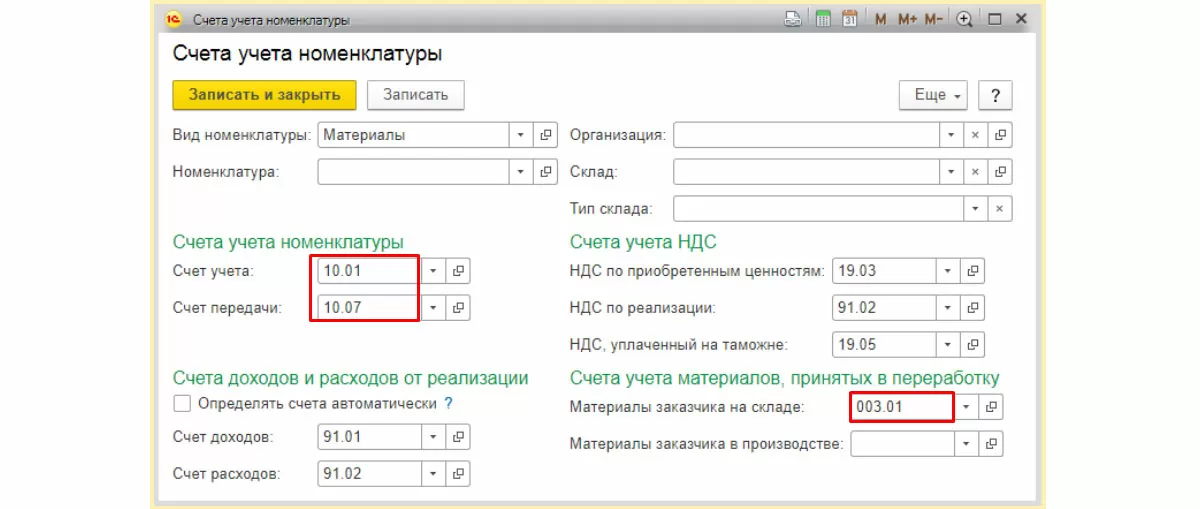
Task: Open the calculator icon in the title bar
Action: [x=823, y=19]
